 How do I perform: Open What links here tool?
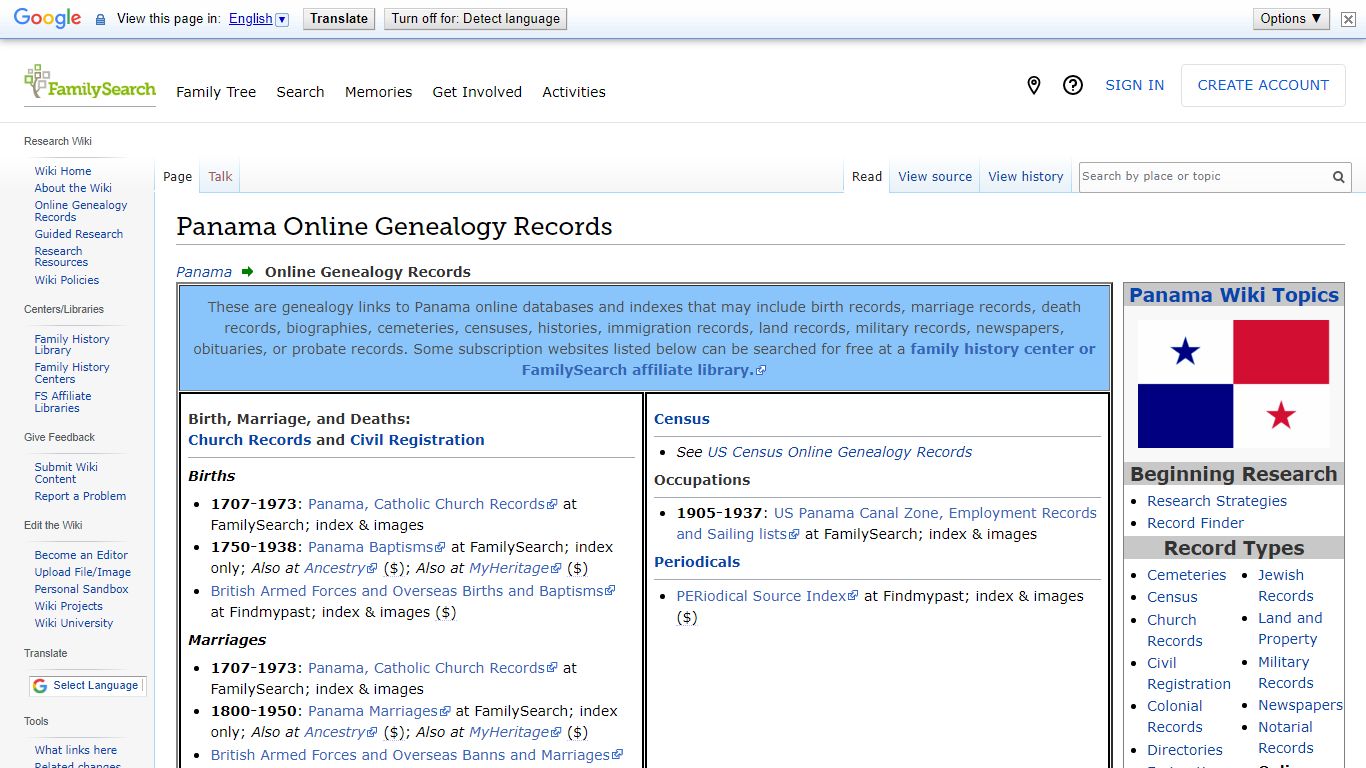(x=76, y=750)
